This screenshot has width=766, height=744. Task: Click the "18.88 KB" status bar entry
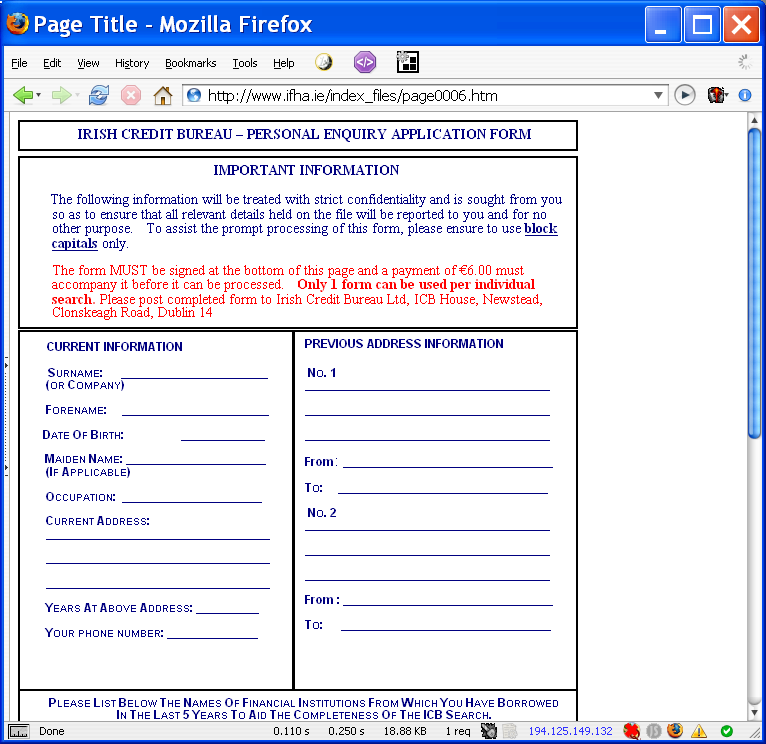point(405,731)
